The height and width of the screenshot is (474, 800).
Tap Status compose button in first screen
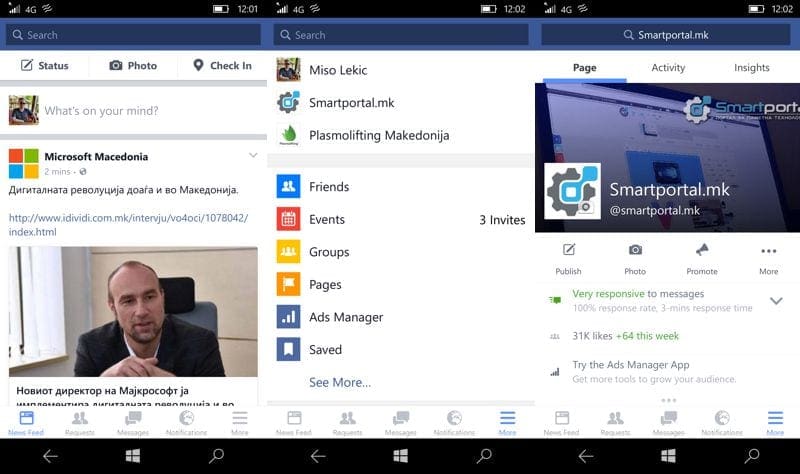(44, 65)
